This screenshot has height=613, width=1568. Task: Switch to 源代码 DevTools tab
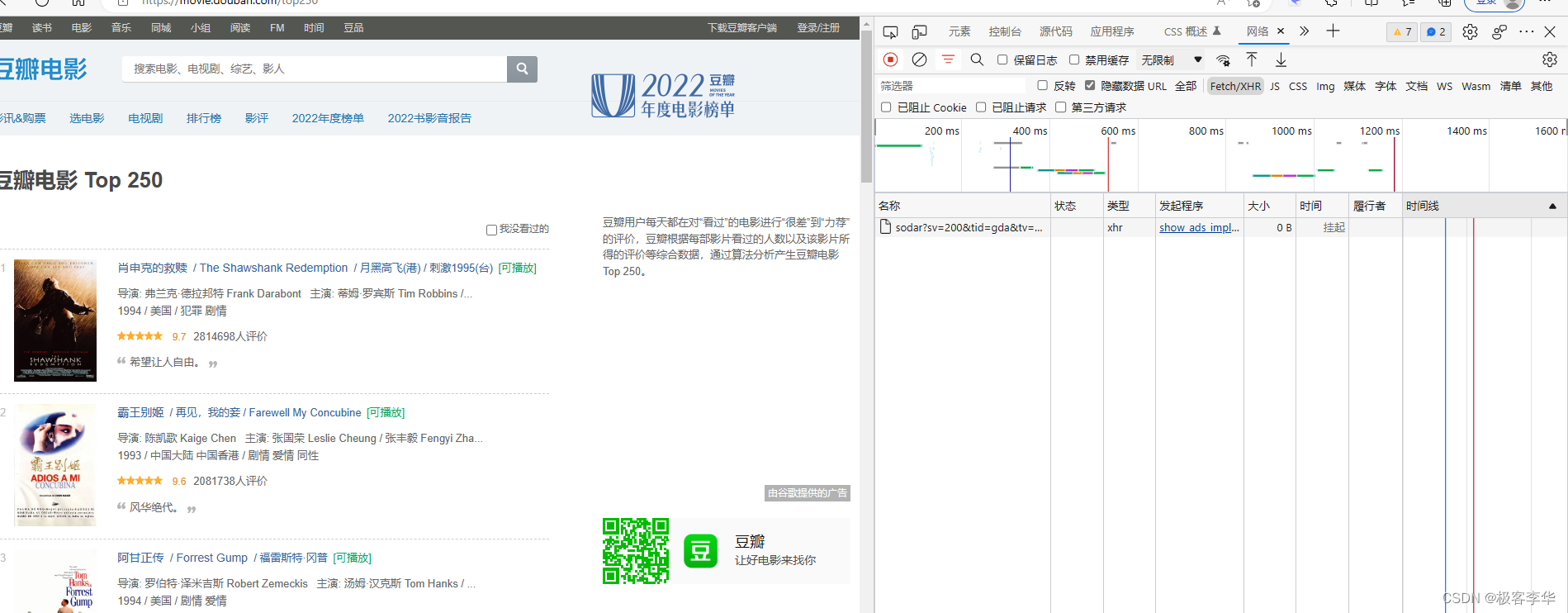1056,31
